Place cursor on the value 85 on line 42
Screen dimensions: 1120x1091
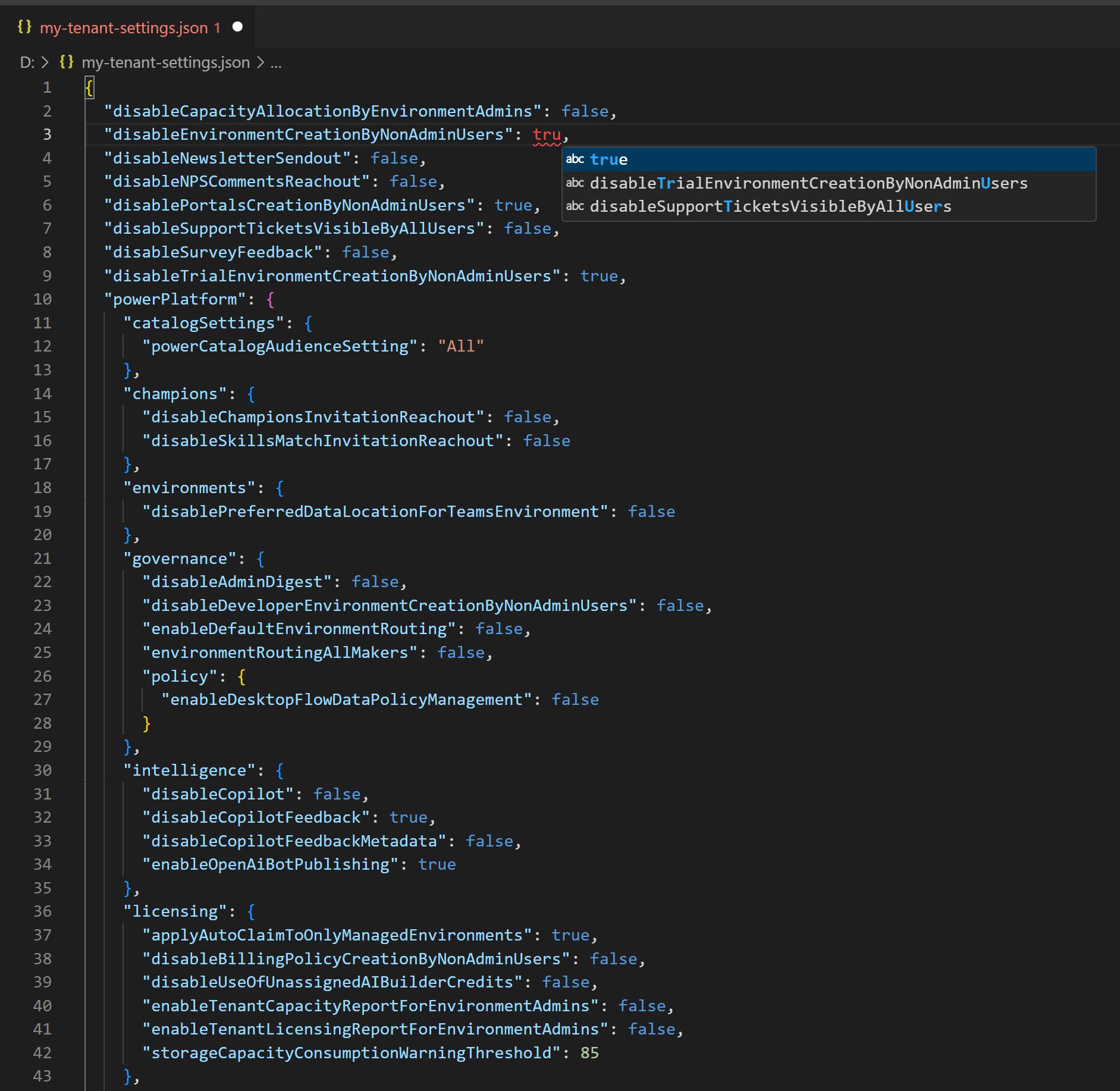pyautogui.click(x=589, y=1053)
